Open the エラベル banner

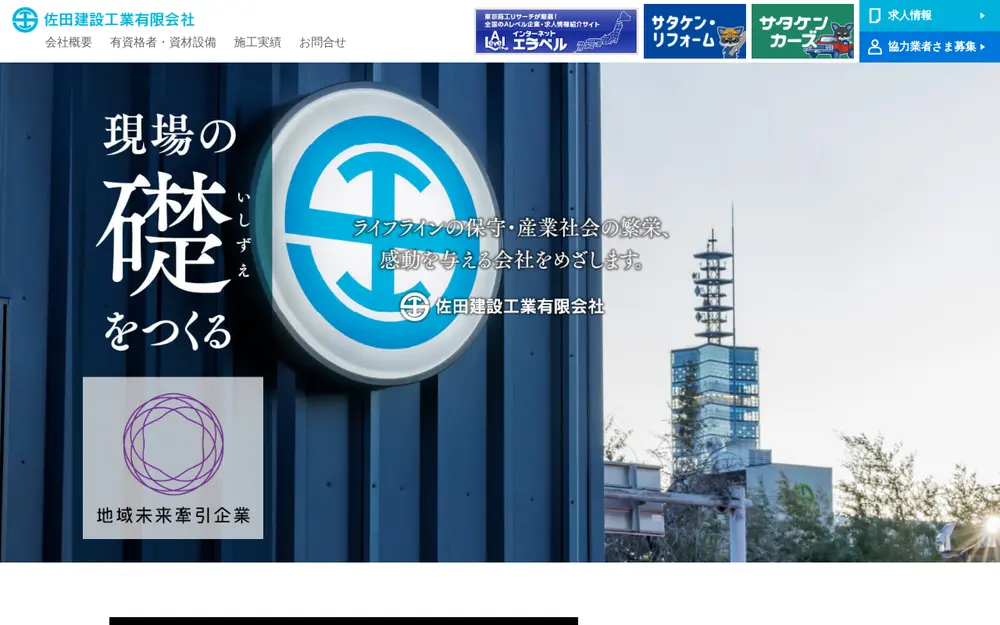(x=556, y=31)
